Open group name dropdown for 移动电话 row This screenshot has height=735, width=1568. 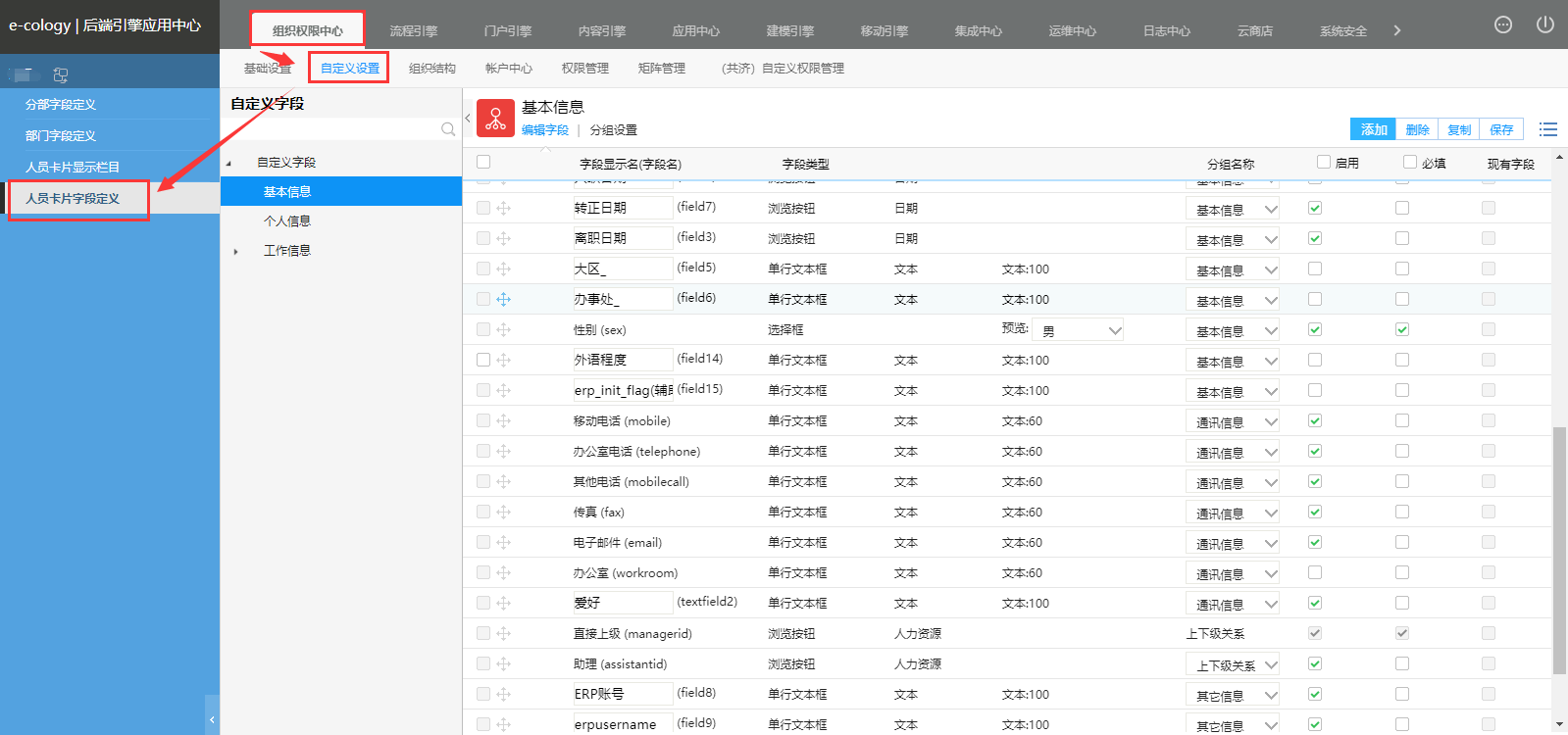(x=1232, y=422)
